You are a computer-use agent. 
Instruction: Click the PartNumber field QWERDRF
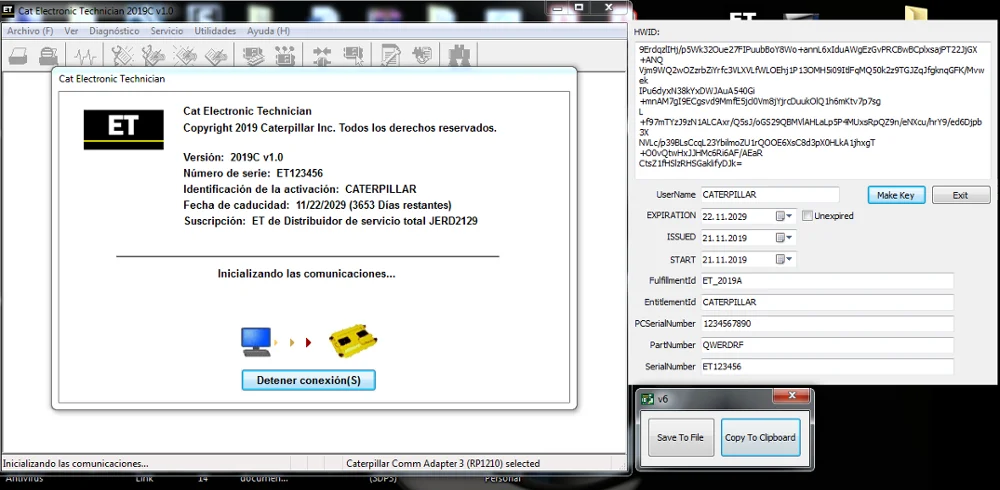tap(827, 345)
